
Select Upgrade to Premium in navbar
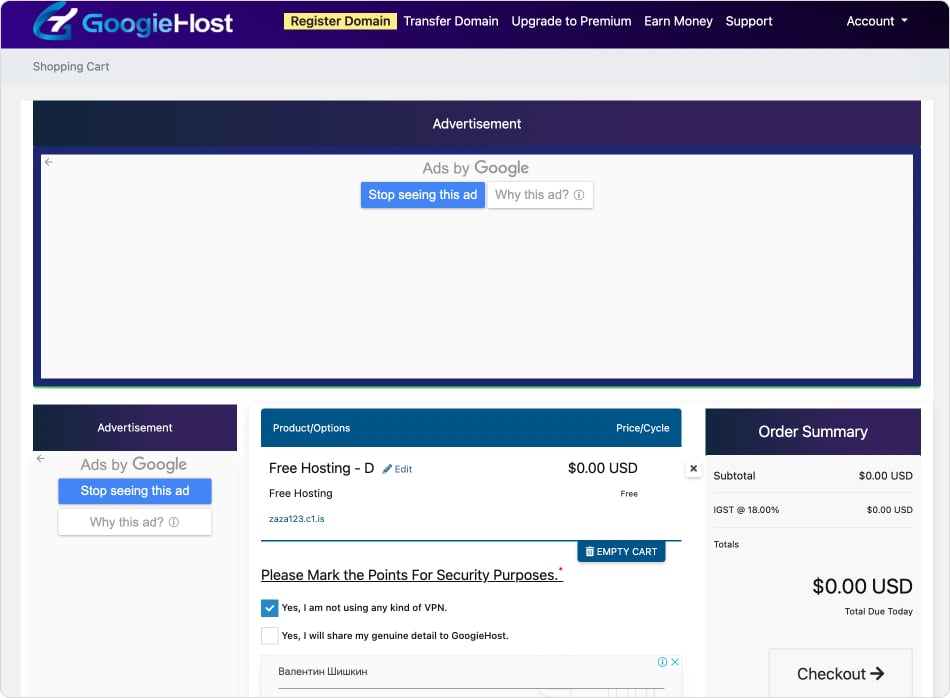tap(571, 21)
